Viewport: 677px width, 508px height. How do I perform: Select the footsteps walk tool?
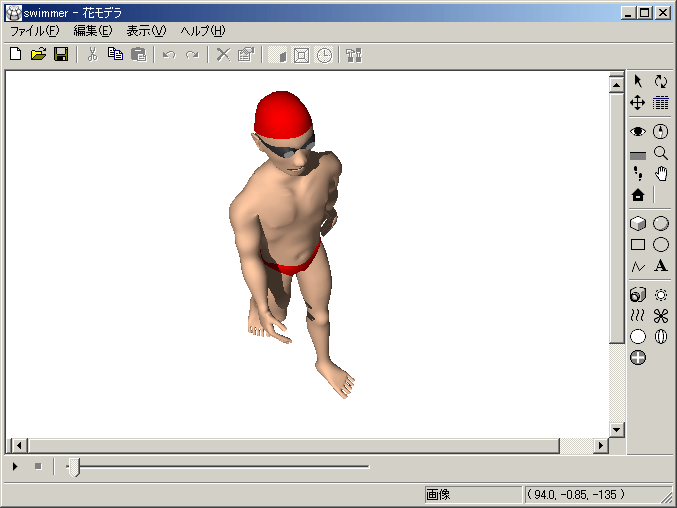click(638, 174)
